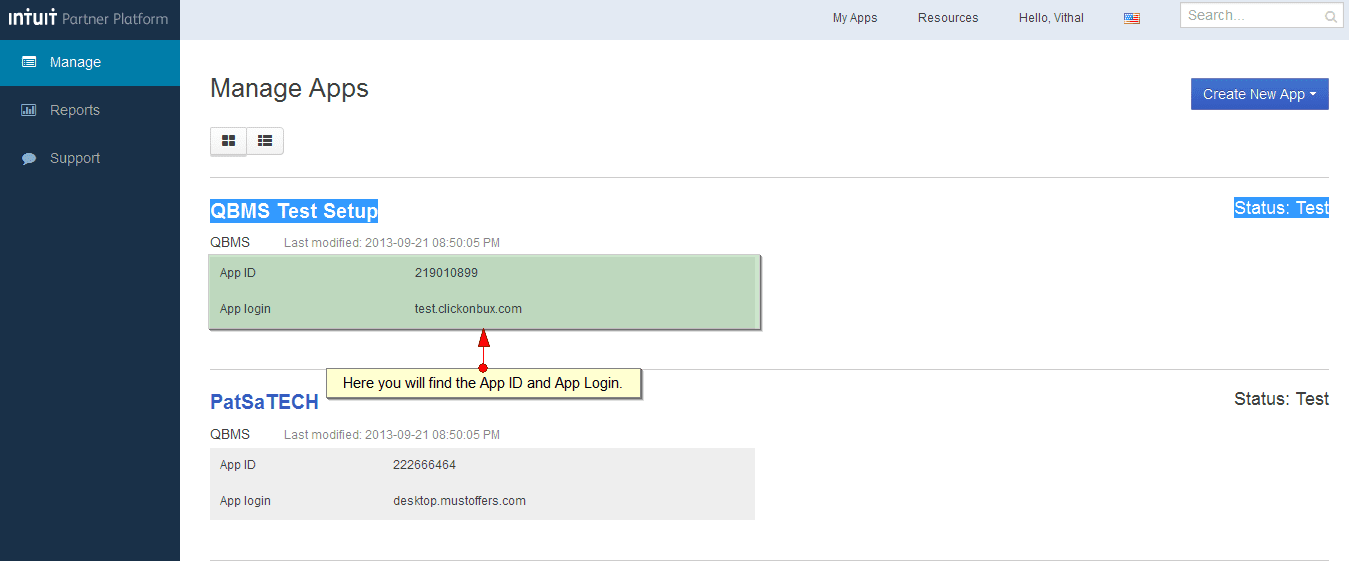Switch to list view of apps
The width and height of the screenshot is (1349, 561).
[x=265, y=141]
